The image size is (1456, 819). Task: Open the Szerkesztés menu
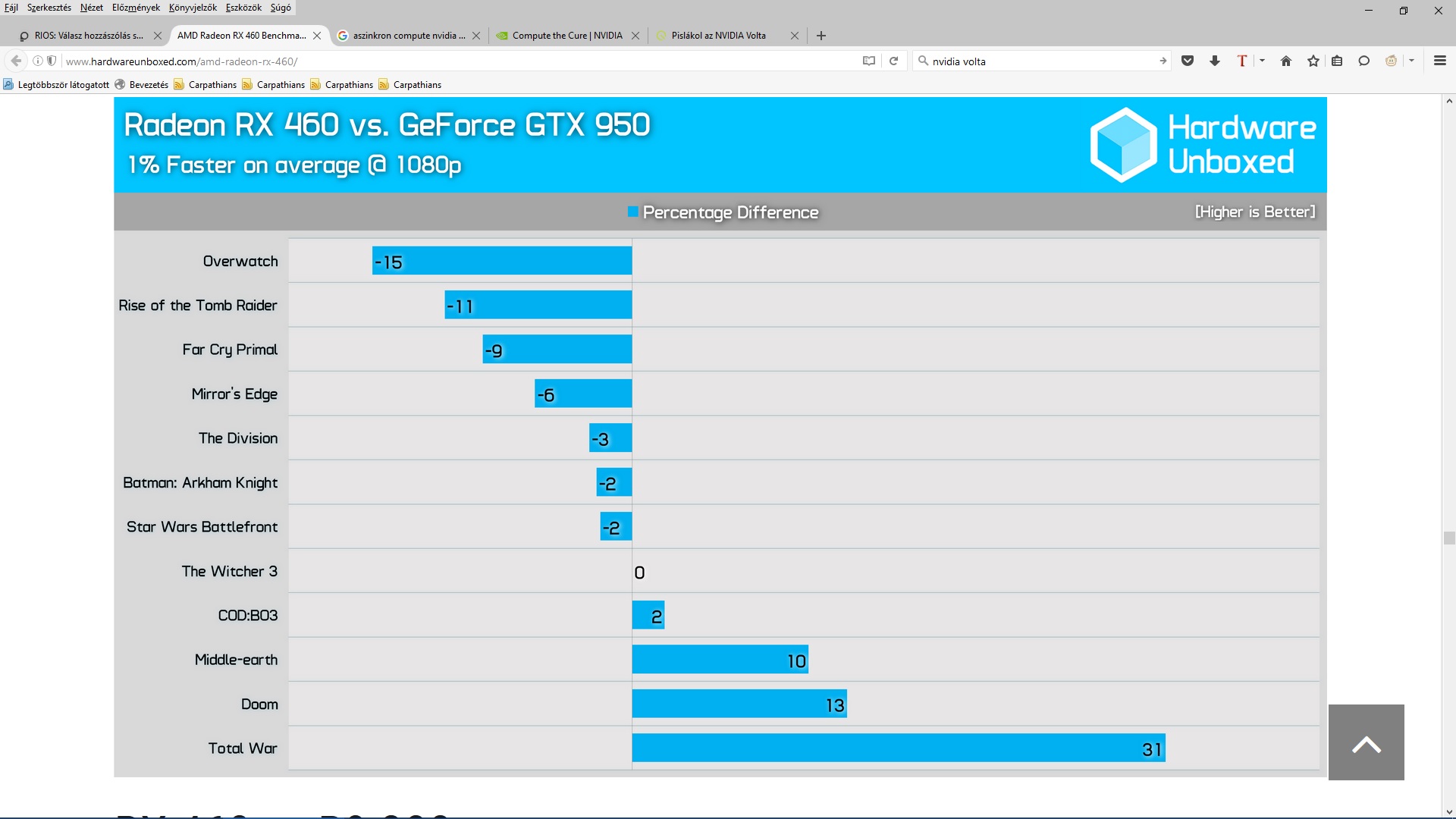[49, 8]
